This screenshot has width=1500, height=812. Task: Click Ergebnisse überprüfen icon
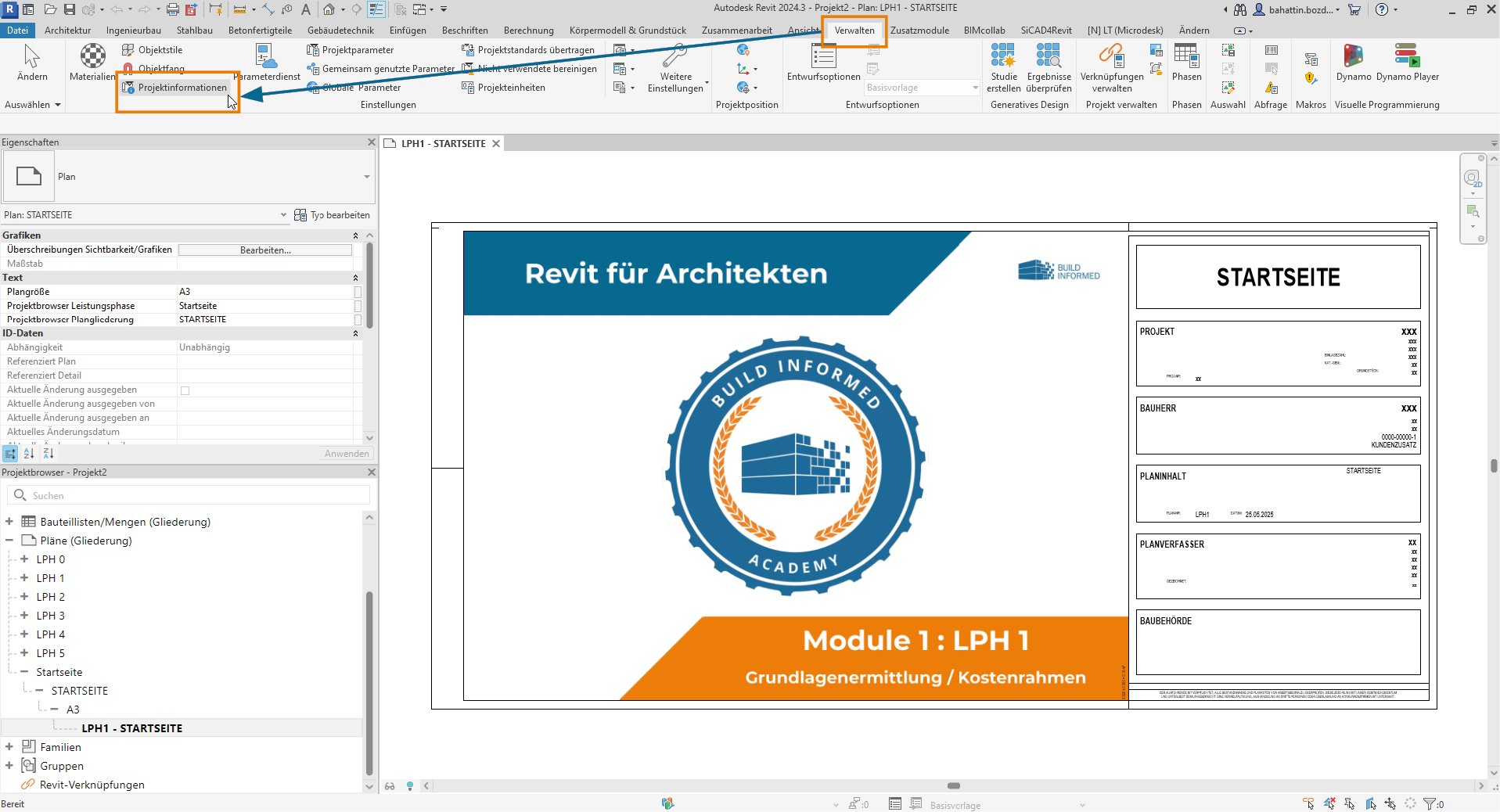(x=1049, y=68)
